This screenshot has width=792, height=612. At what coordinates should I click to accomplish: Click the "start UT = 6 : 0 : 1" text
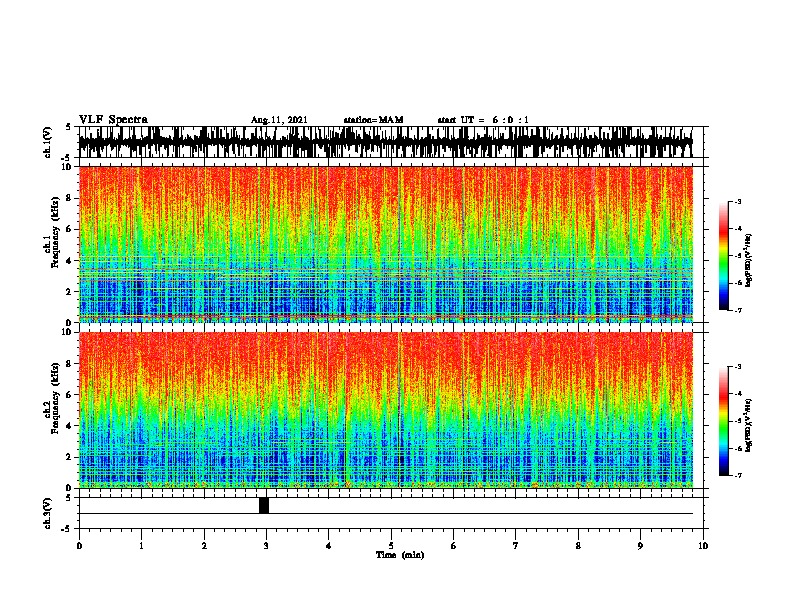coord(483,120)
